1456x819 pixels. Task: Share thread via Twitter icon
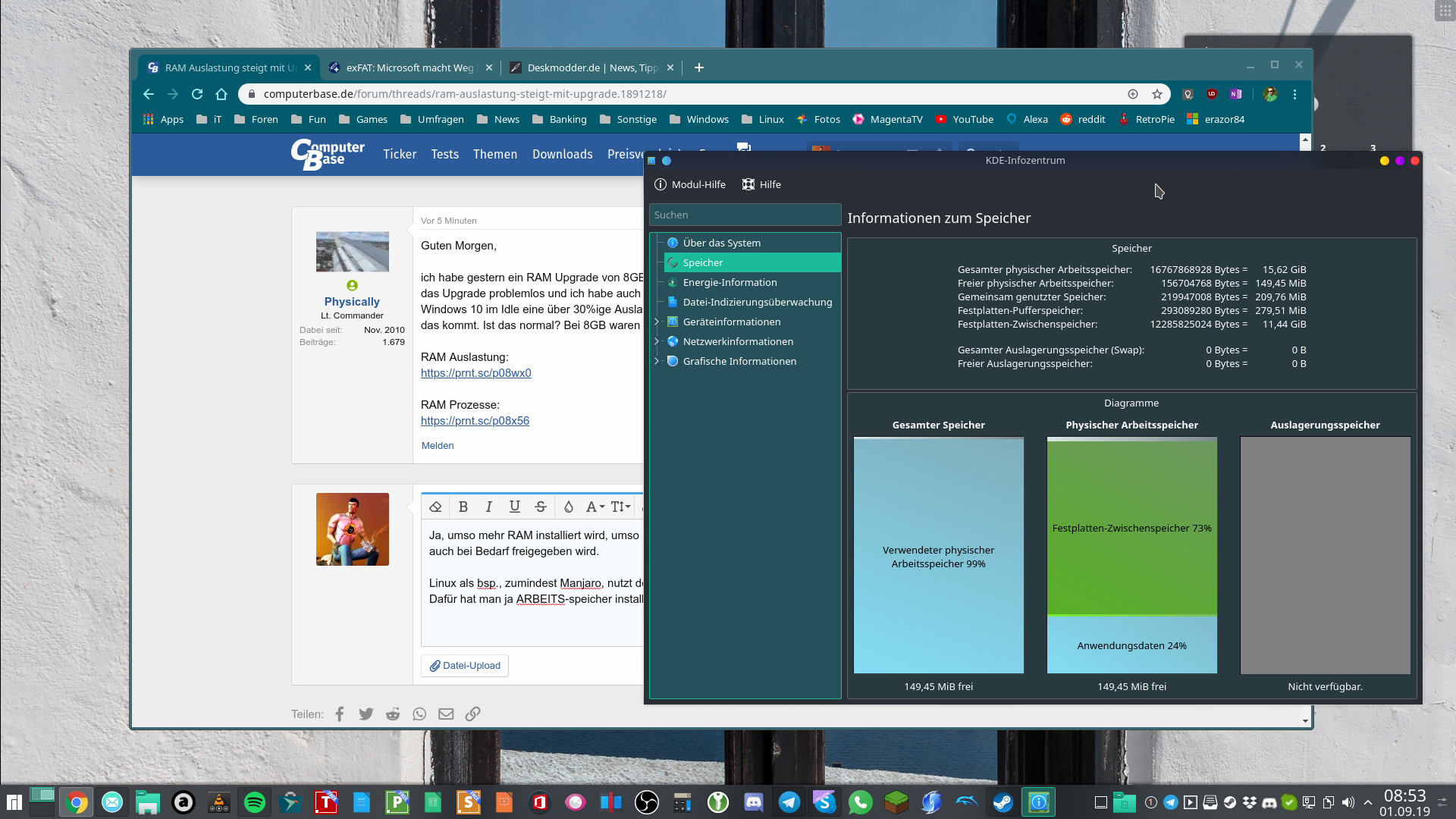coord(366,714)
